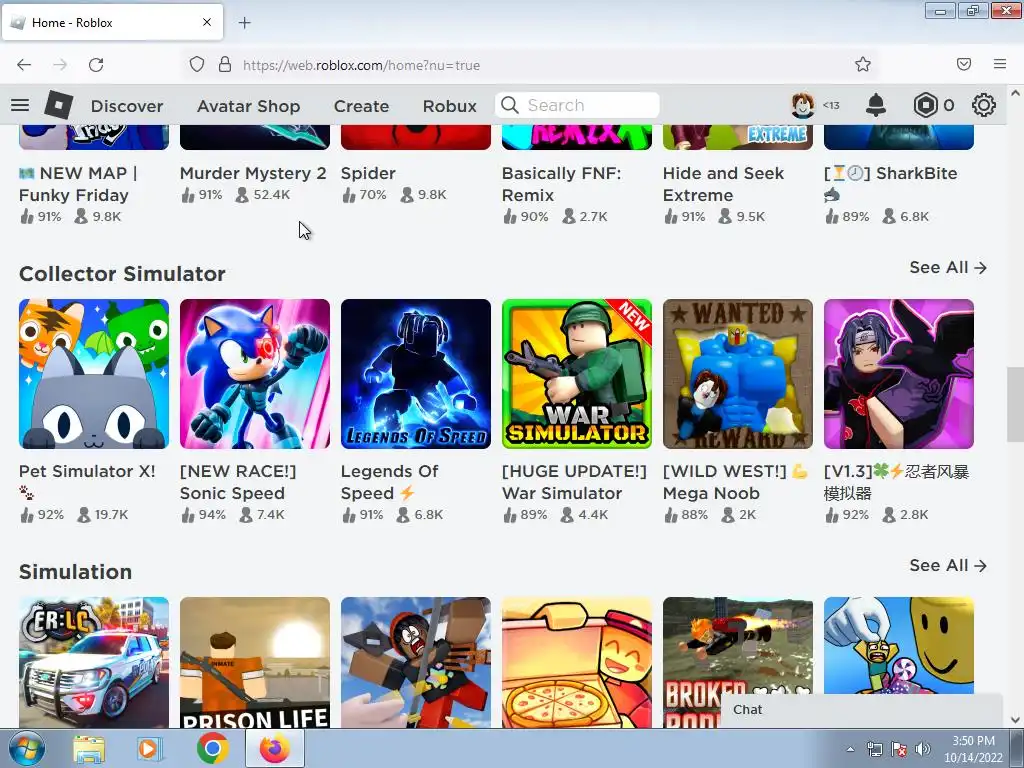Open the Windows Start menu

click(x=27, y=748)
